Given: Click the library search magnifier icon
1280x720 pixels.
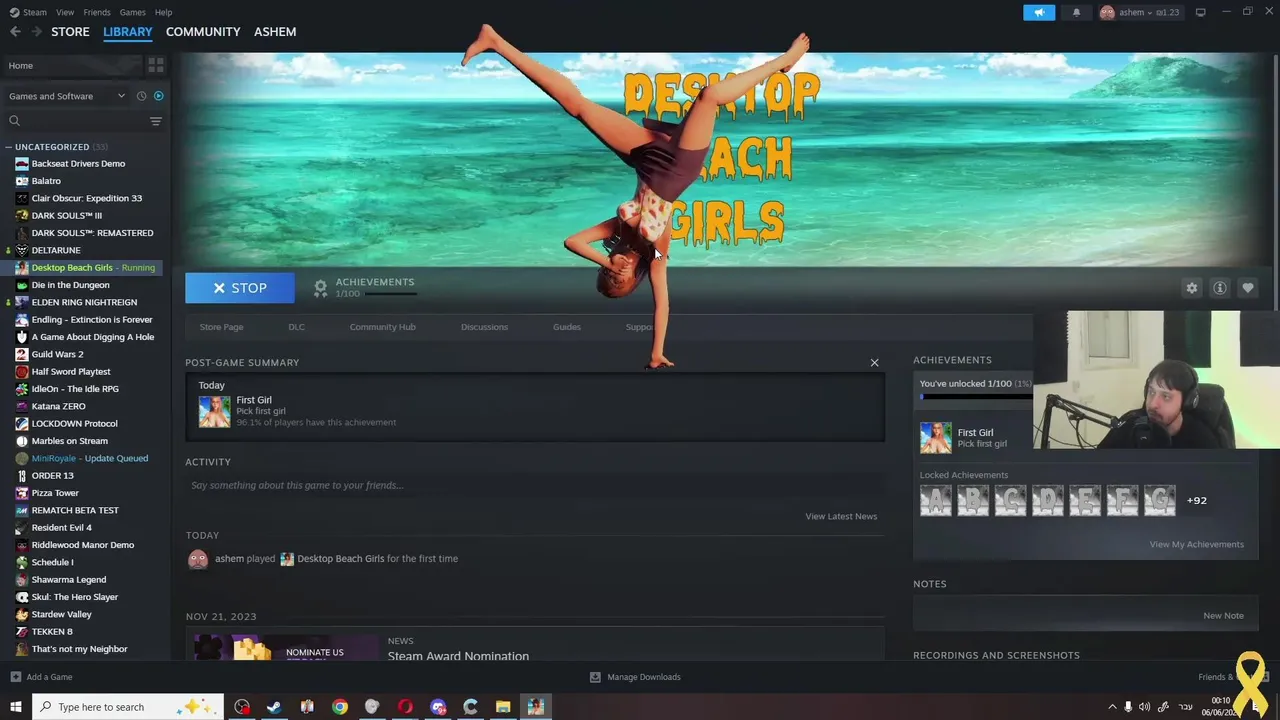Looking at the screenshot, I should [x=14, y=121].
